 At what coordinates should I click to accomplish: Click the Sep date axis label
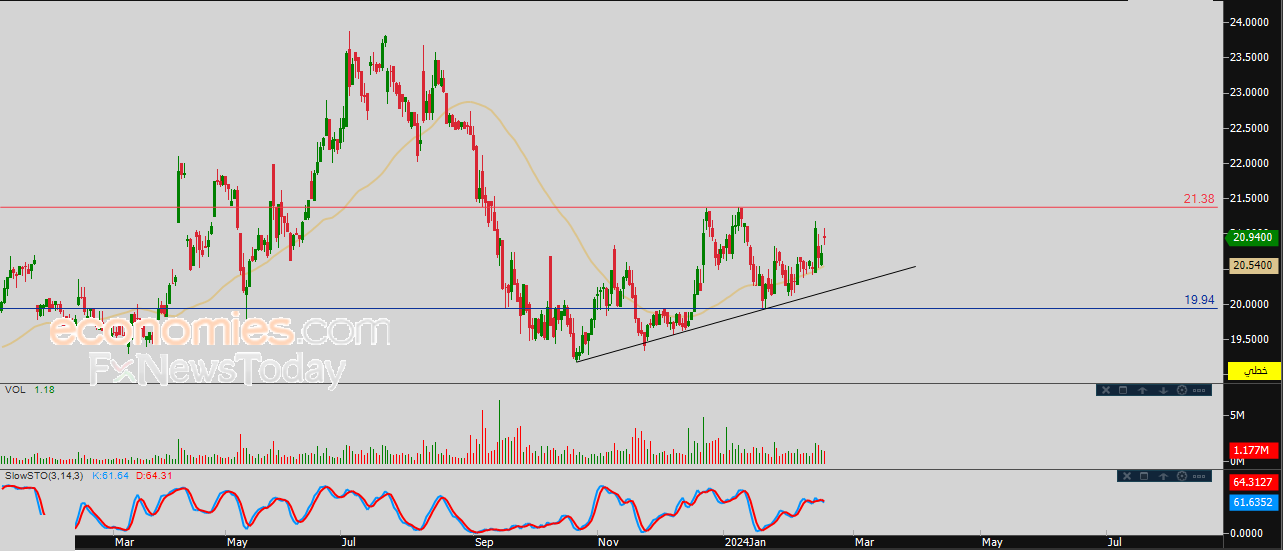pyautogui.click(x=485, y=542)
